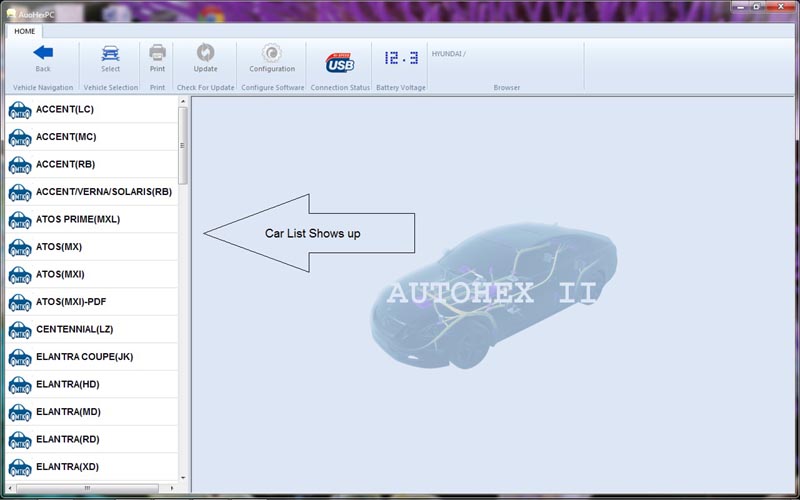Select ATOS PRIME(MXL) model
Viewport: 800px width, 500px height.
pyautogui.click(x=78, y=219)
